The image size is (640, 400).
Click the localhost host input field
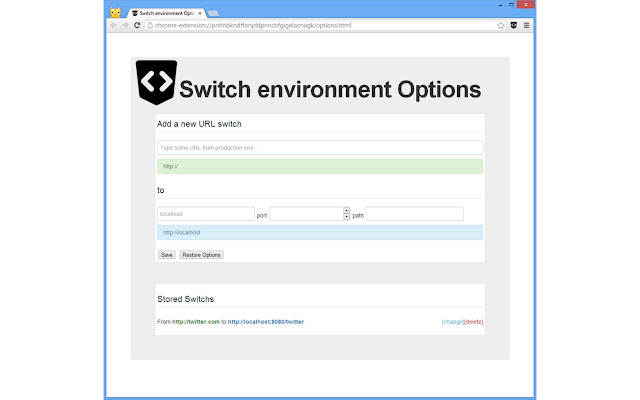tap(206, 214)
